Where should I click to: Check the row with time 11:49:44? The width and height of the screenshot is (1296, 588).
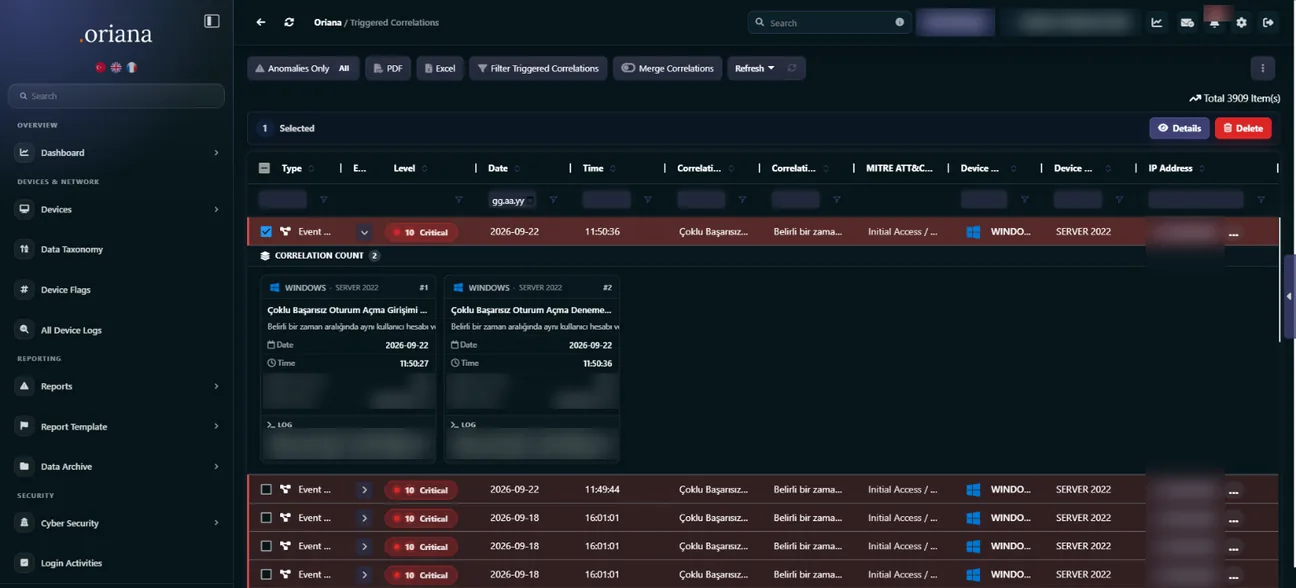click(266, 490)
